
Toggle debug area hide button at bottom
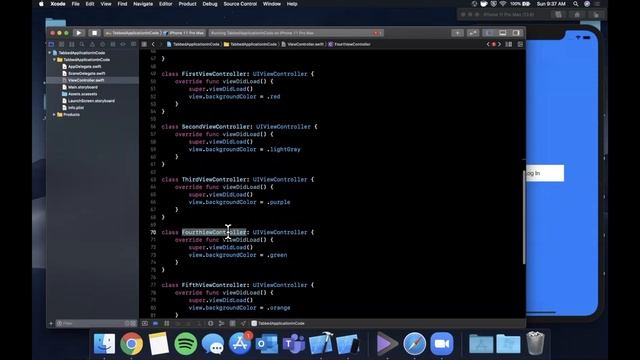(145, 323)
